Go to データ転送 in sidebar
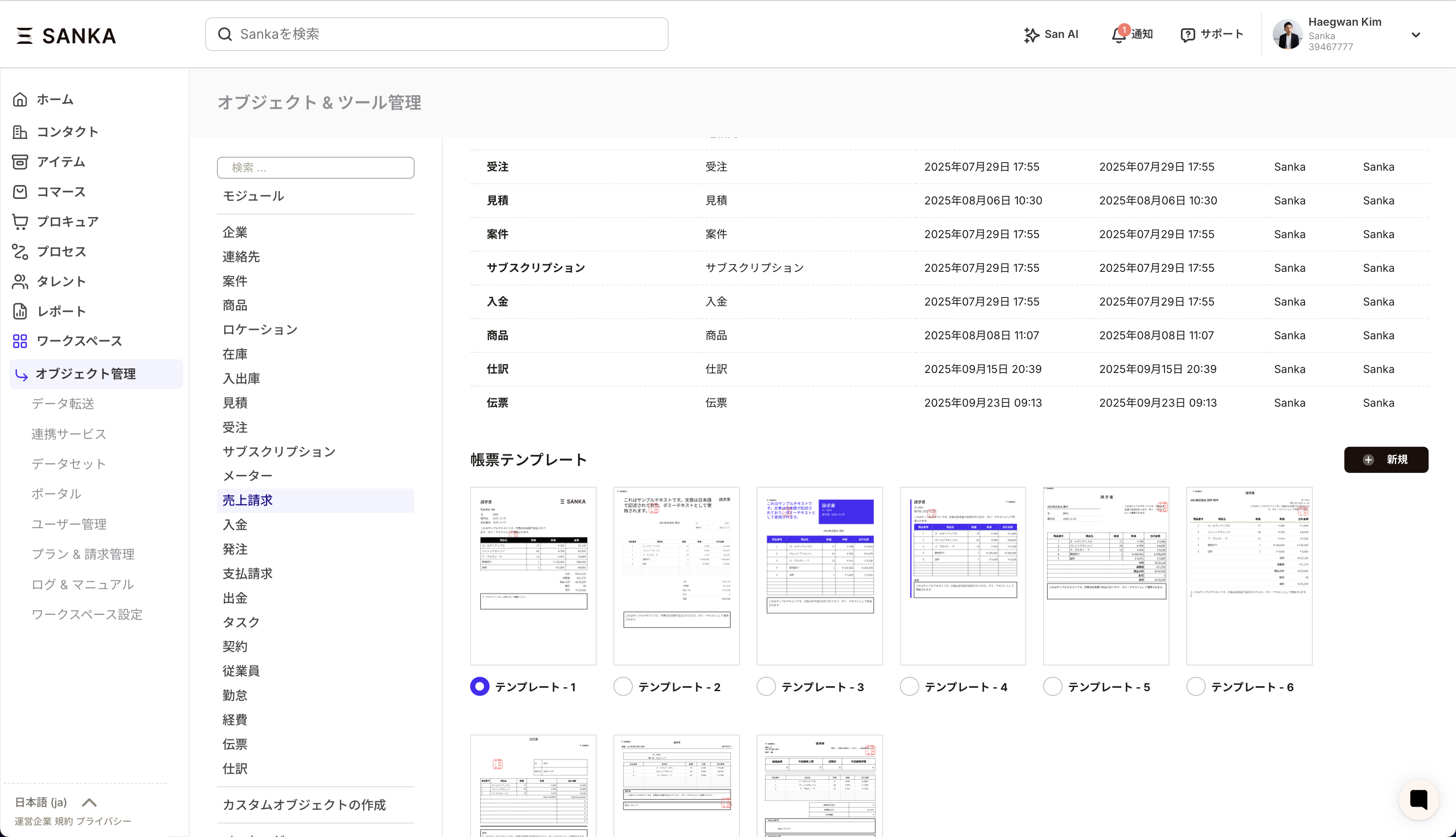The width and height of the screenshot is (1456, 837). point(63,404)
